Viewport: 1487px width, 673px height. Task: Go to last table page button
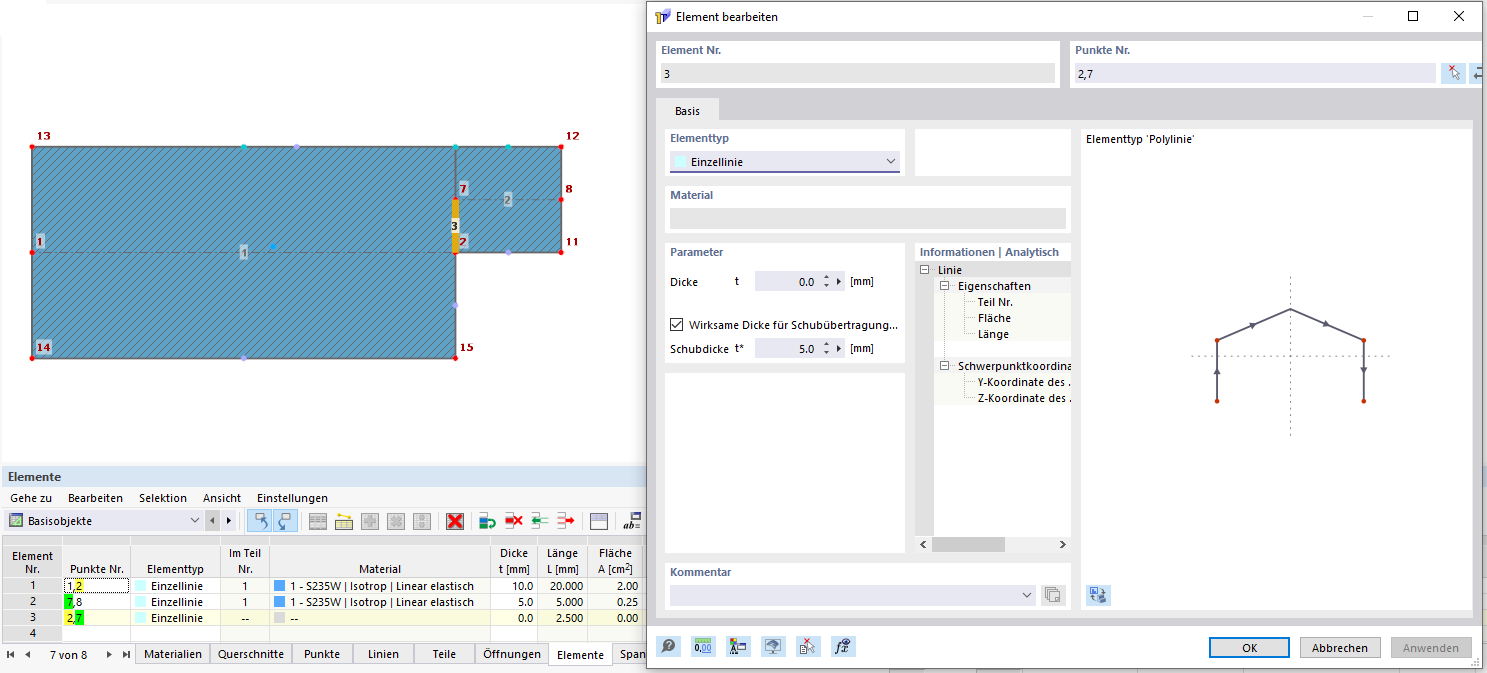click(x=126, y=654)
